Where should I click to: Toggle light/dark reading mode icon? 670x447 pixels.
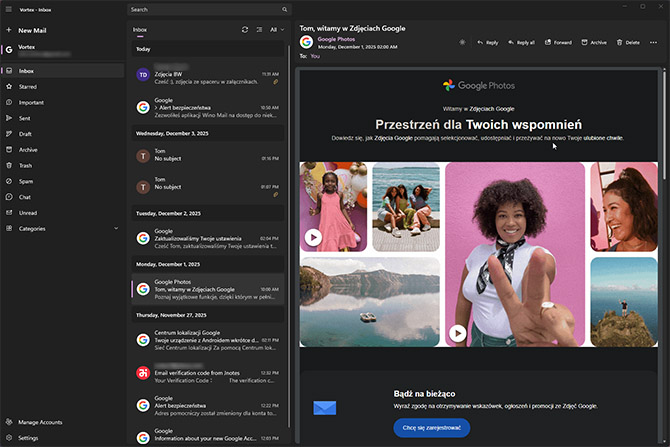[x=461, y=42]
